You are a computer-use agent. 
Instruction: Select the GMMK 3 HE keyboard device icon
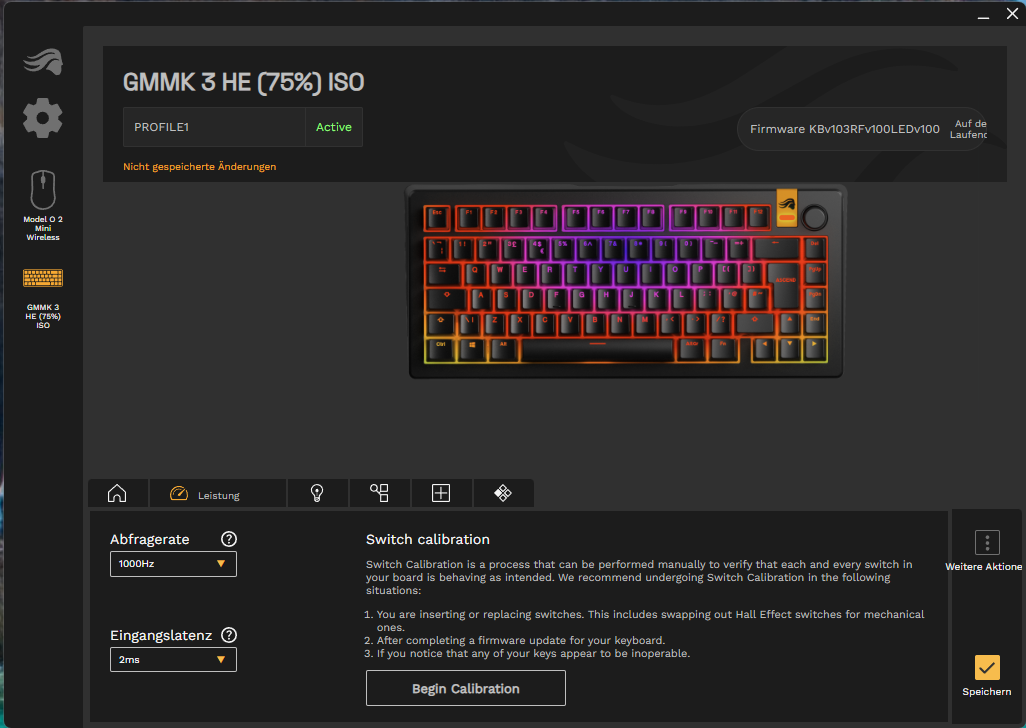click(43, 297)
